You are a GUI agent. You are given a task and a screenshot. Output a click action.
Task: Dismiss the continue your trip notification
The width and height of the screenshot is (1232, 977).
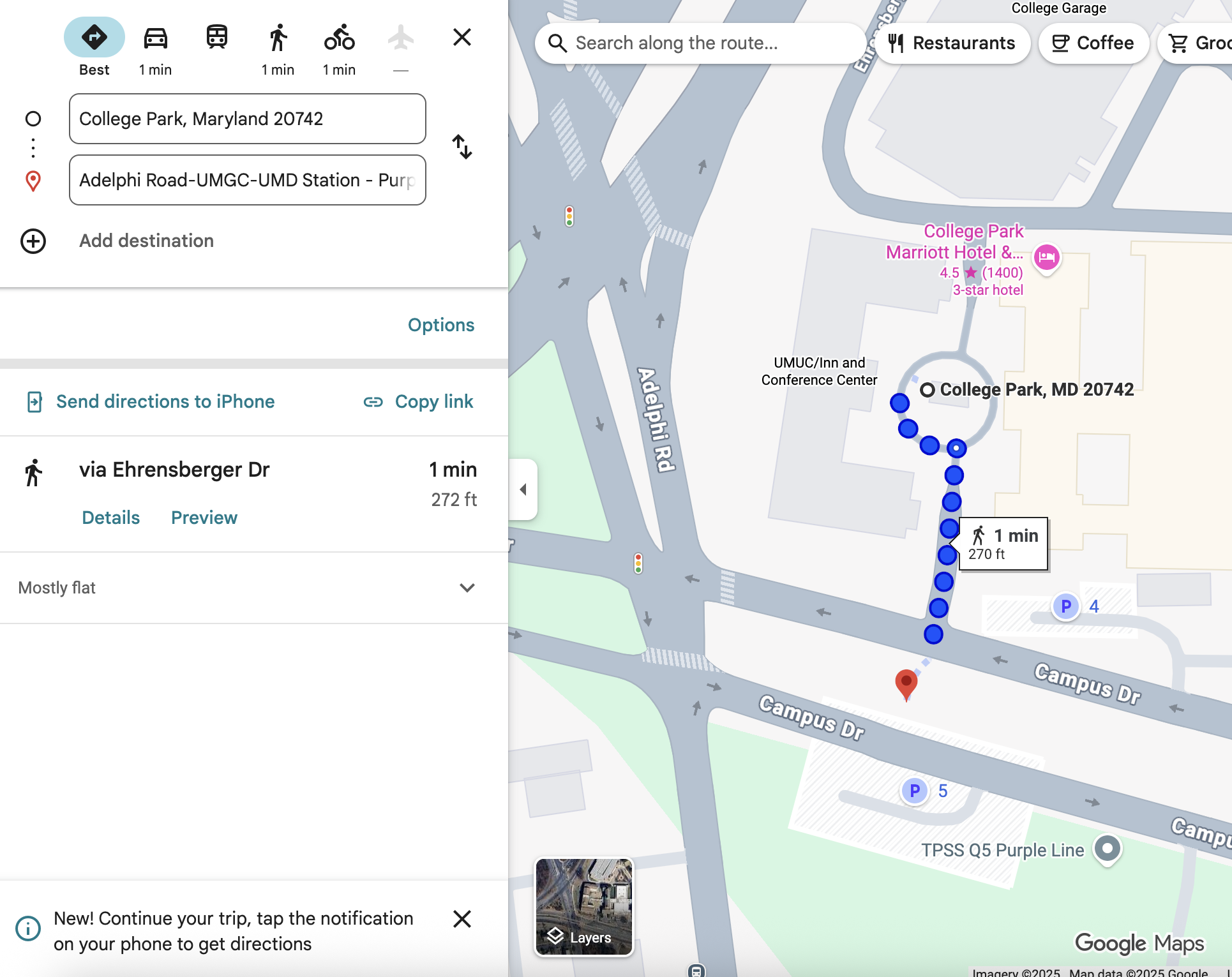point(462,919)
